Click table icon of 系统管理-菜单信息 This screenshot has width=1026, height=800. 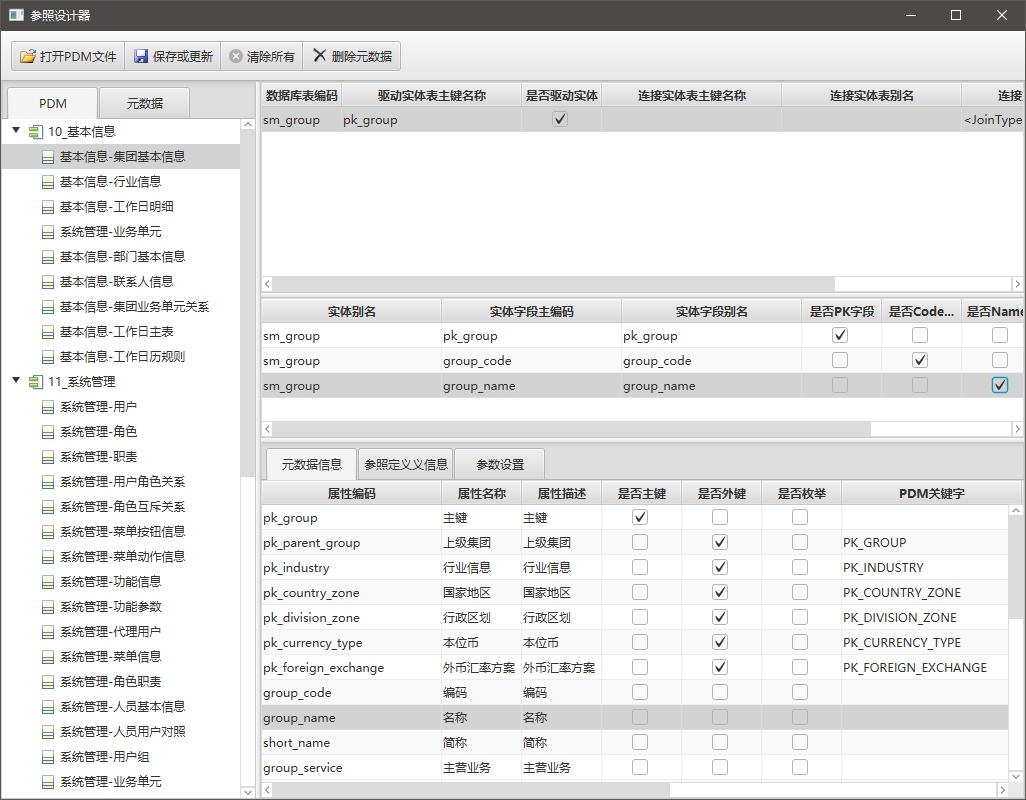(48, 657)
